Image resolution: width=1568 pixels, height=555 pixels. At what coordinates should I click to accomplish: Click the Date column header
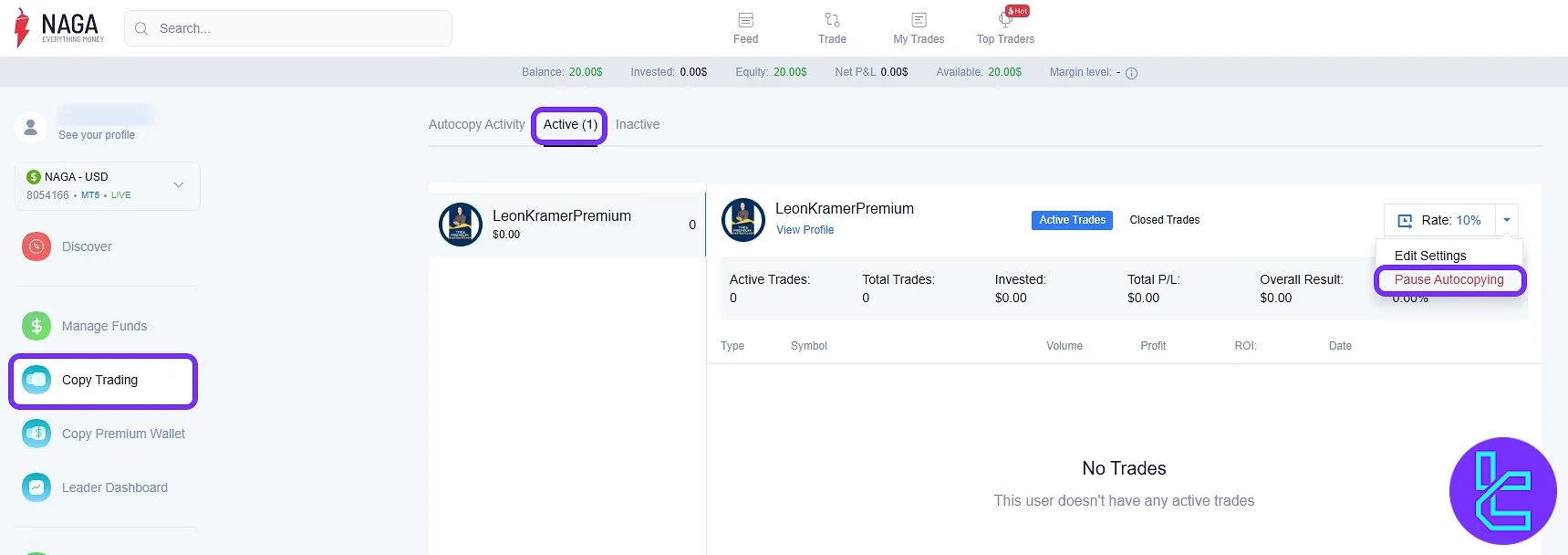(1340, 346)
